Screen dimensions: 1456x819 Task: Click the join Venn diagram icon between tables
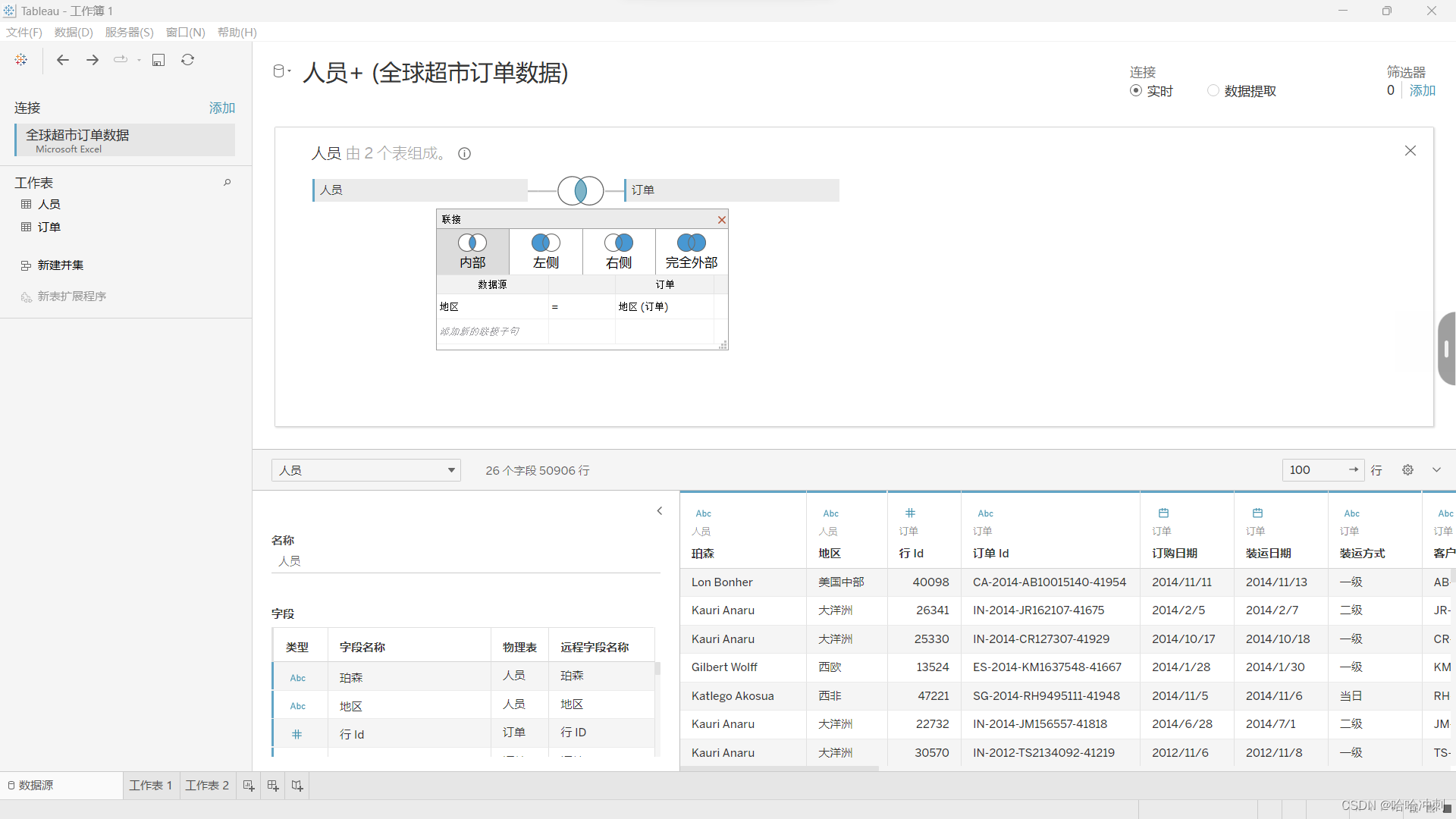(x=580, y=190)
